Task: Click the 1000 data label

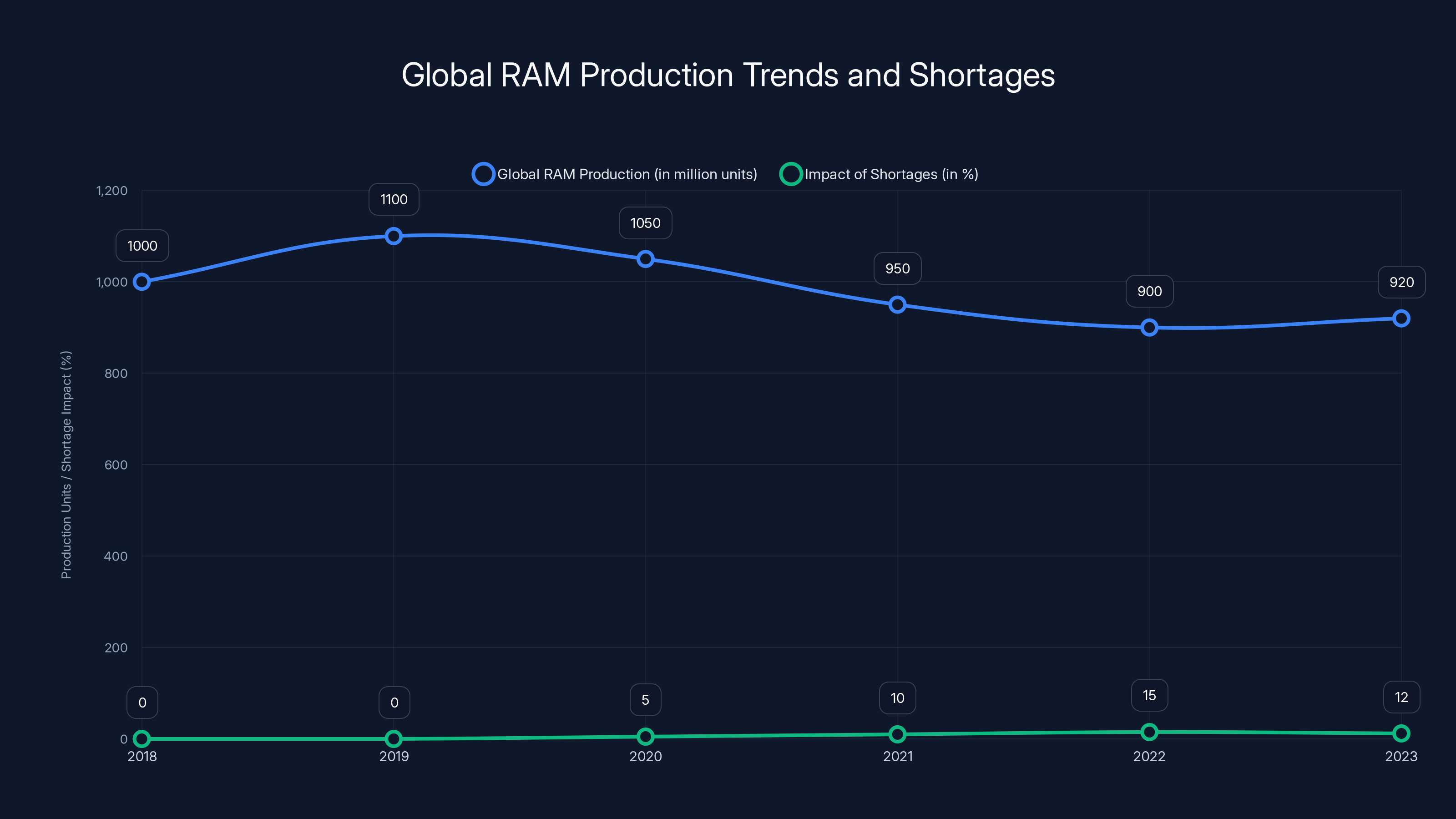Action: tap(142, 246)
